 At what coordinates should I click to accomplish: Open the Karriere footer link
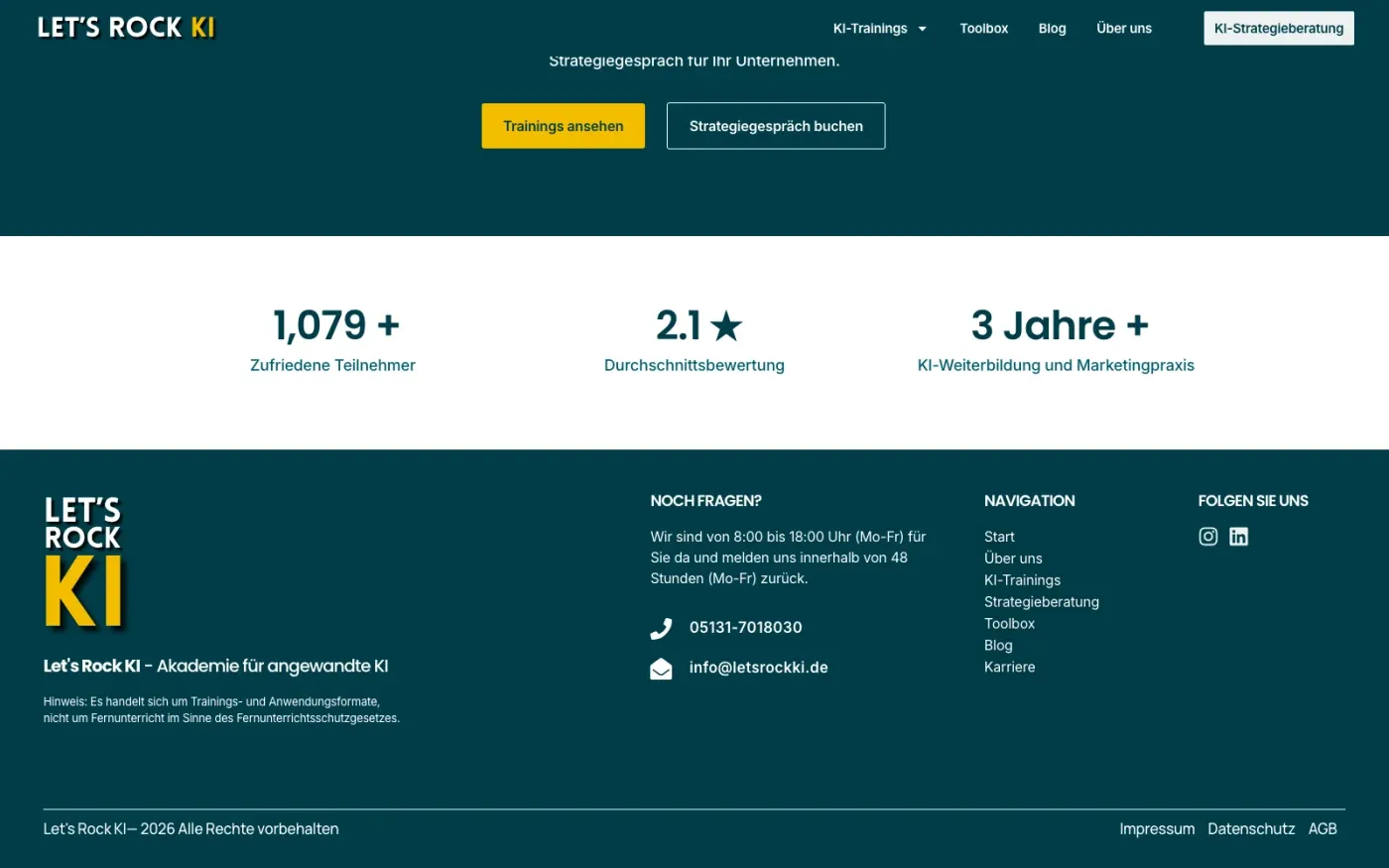pos(1009,668)
